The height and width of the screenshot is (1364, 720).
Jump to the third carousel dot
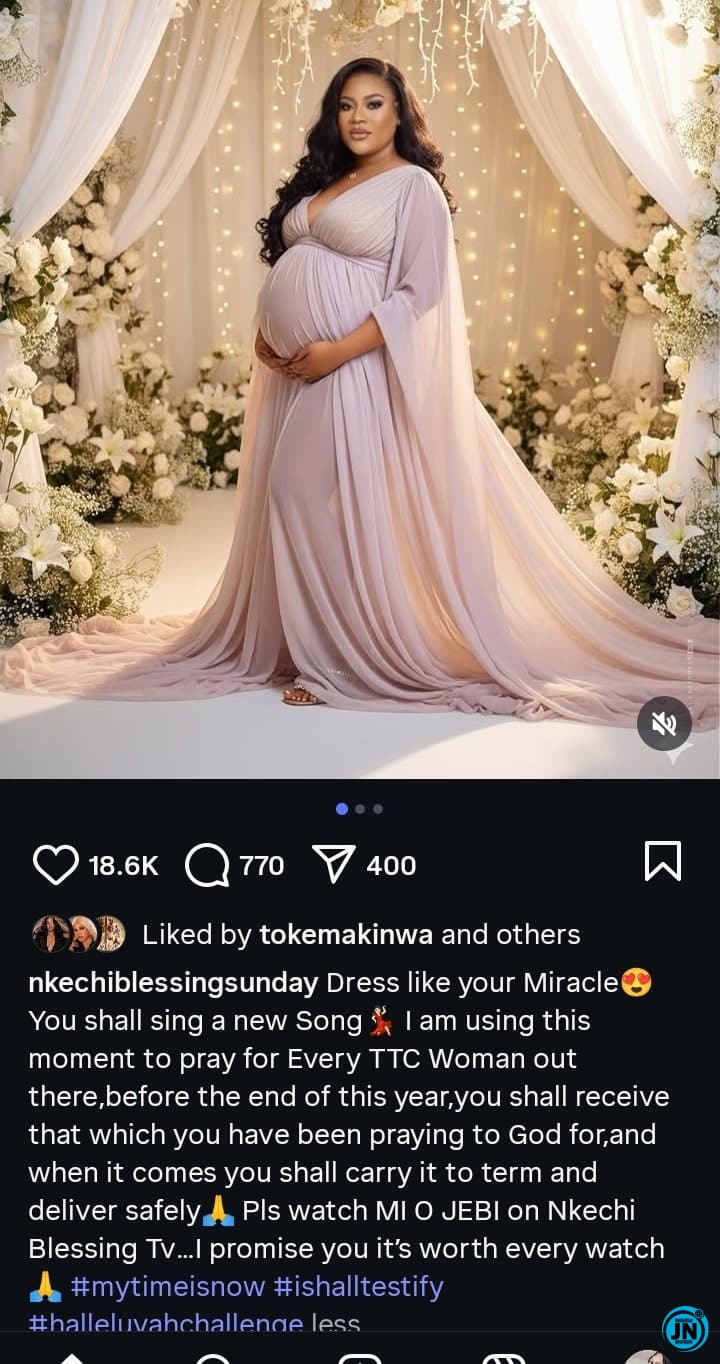point(378,809)
